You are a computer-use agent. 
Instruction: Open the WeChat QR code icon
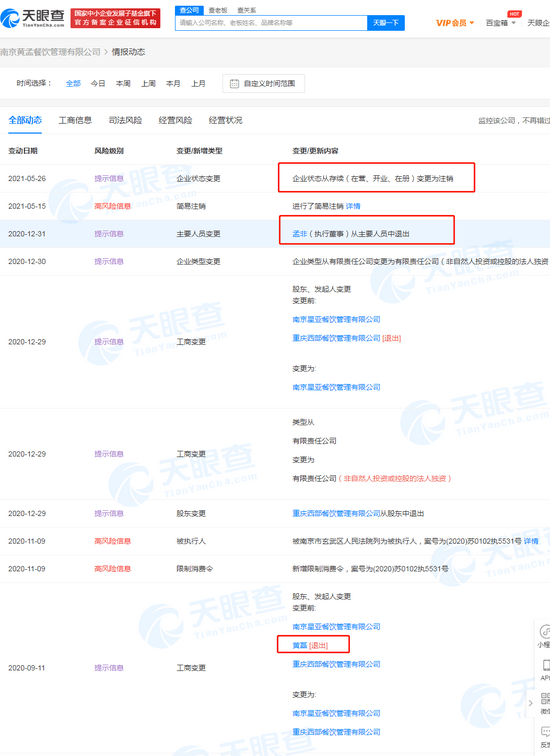(545, 698)
